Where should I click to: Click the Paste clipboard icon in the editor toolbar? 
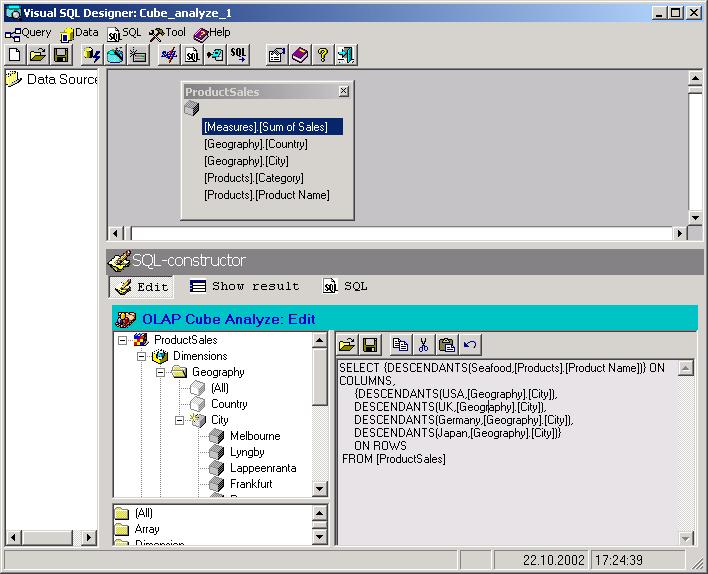click(447, 345)
